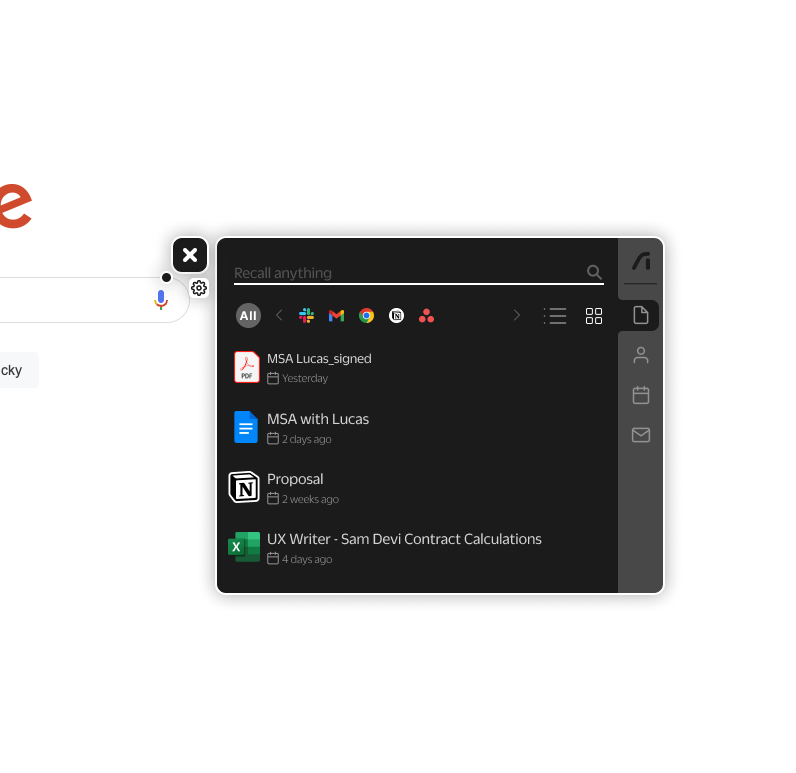Filter results by Gmail
Screen dimensions: 796x773
point(337,316)
